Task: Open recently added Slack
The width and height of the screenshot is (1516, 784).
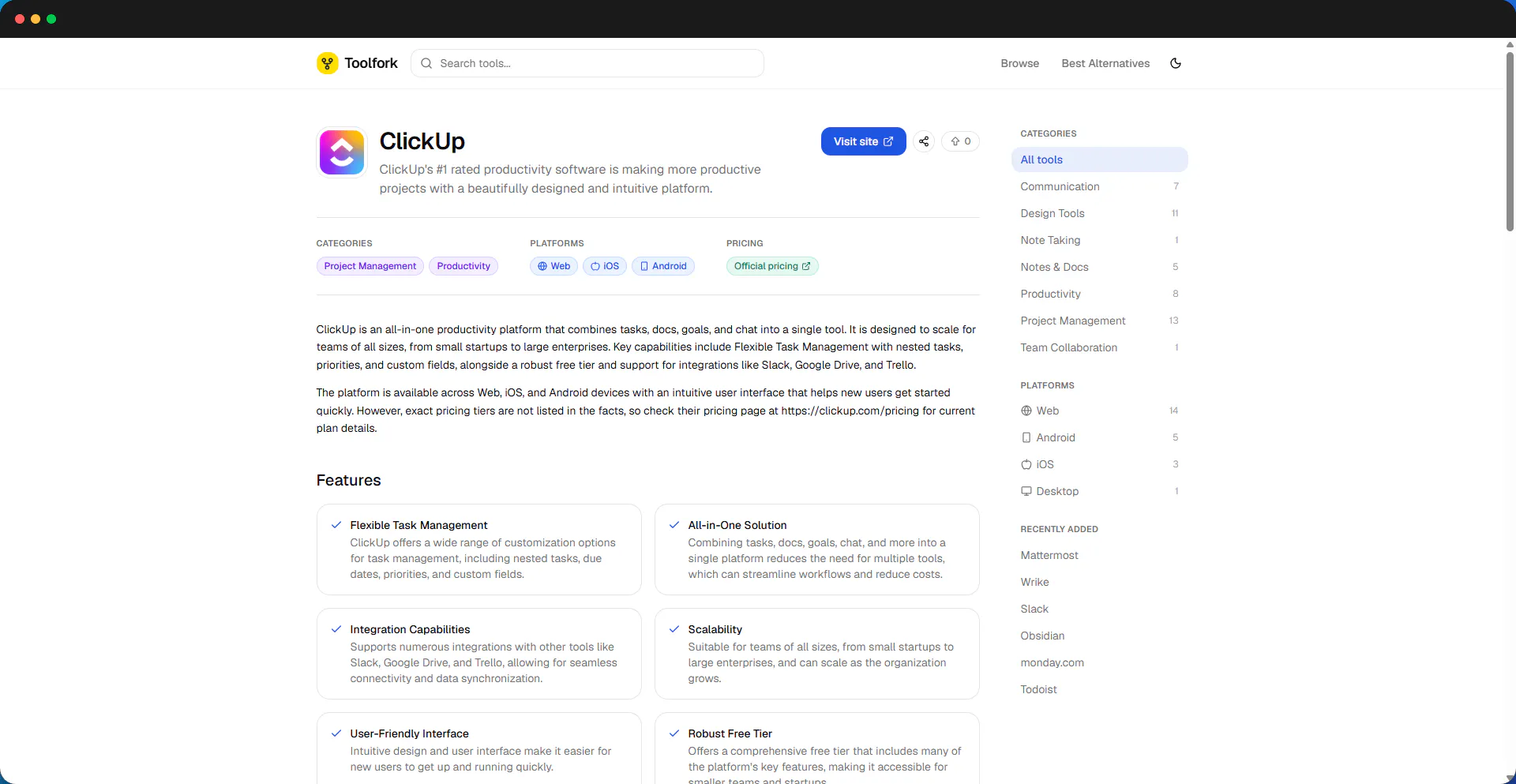Action: 1034,609
